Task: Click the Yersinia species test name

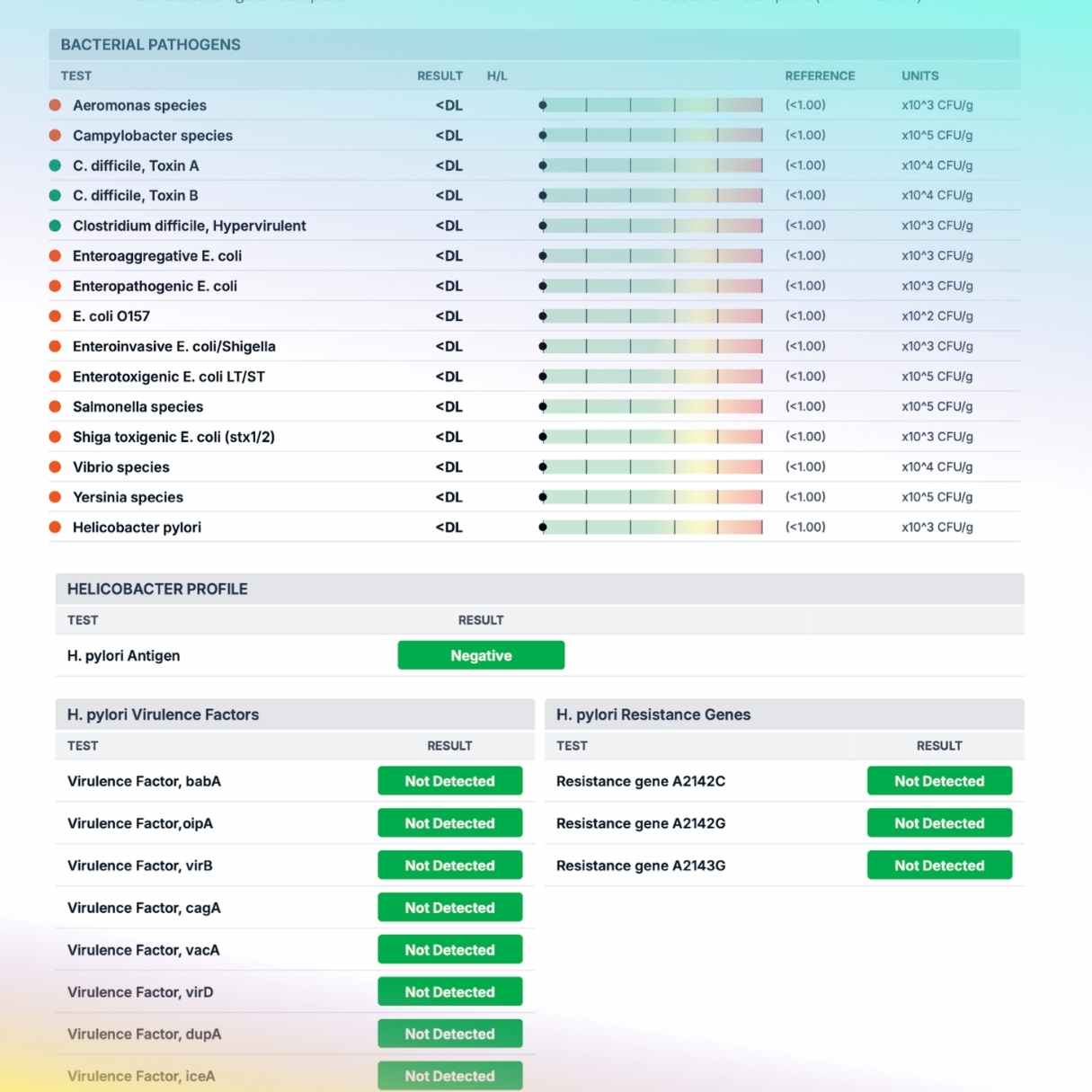Action: tap(128, 497)
